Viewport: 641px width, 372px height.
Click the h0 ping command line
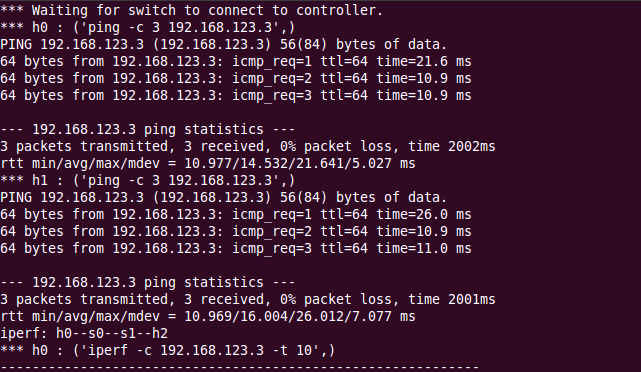tap(147, 27)
